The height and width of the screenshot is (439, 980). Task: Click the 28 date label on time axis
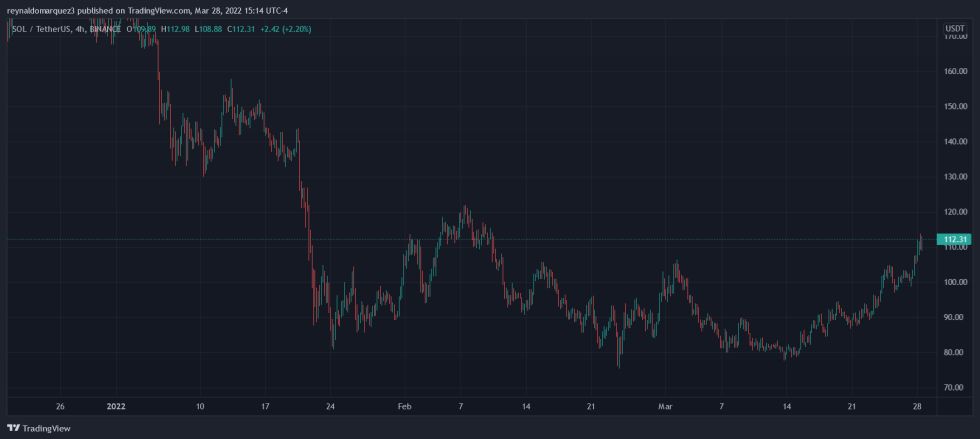pyautogui.click(x=918, y=407)
